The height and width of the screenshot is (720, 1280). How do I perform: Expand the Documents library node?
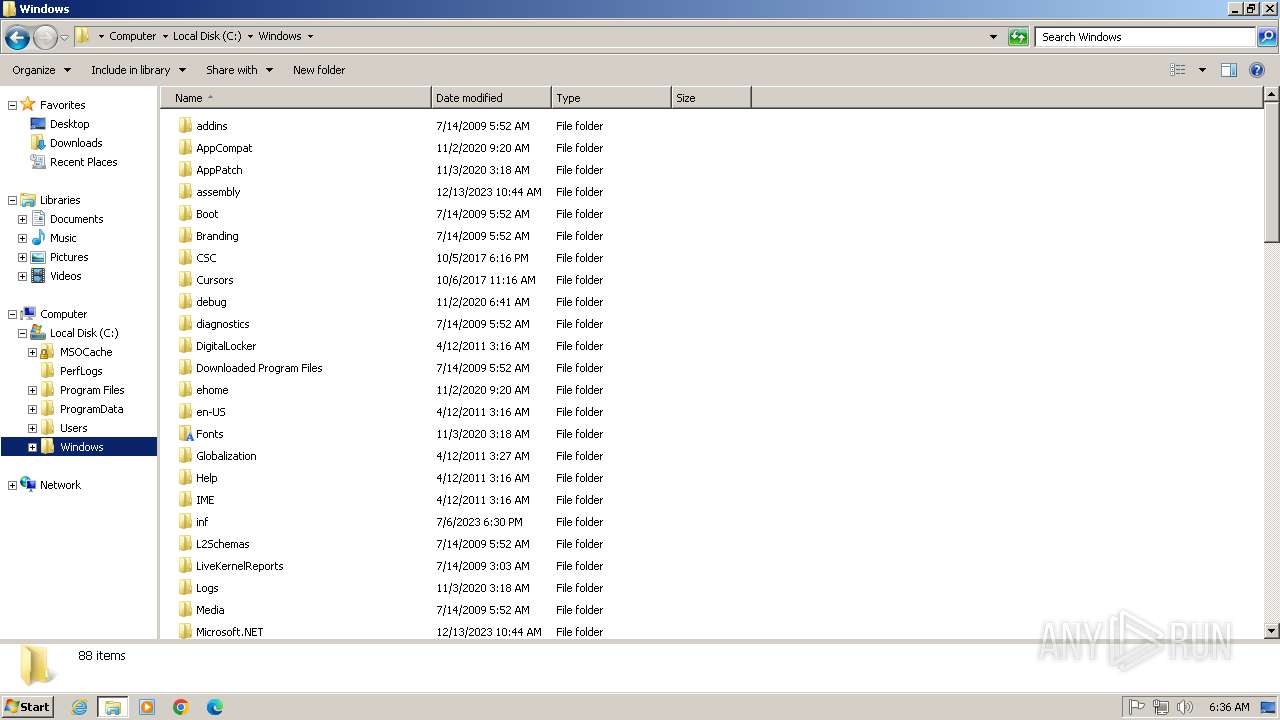pos(22,219)
